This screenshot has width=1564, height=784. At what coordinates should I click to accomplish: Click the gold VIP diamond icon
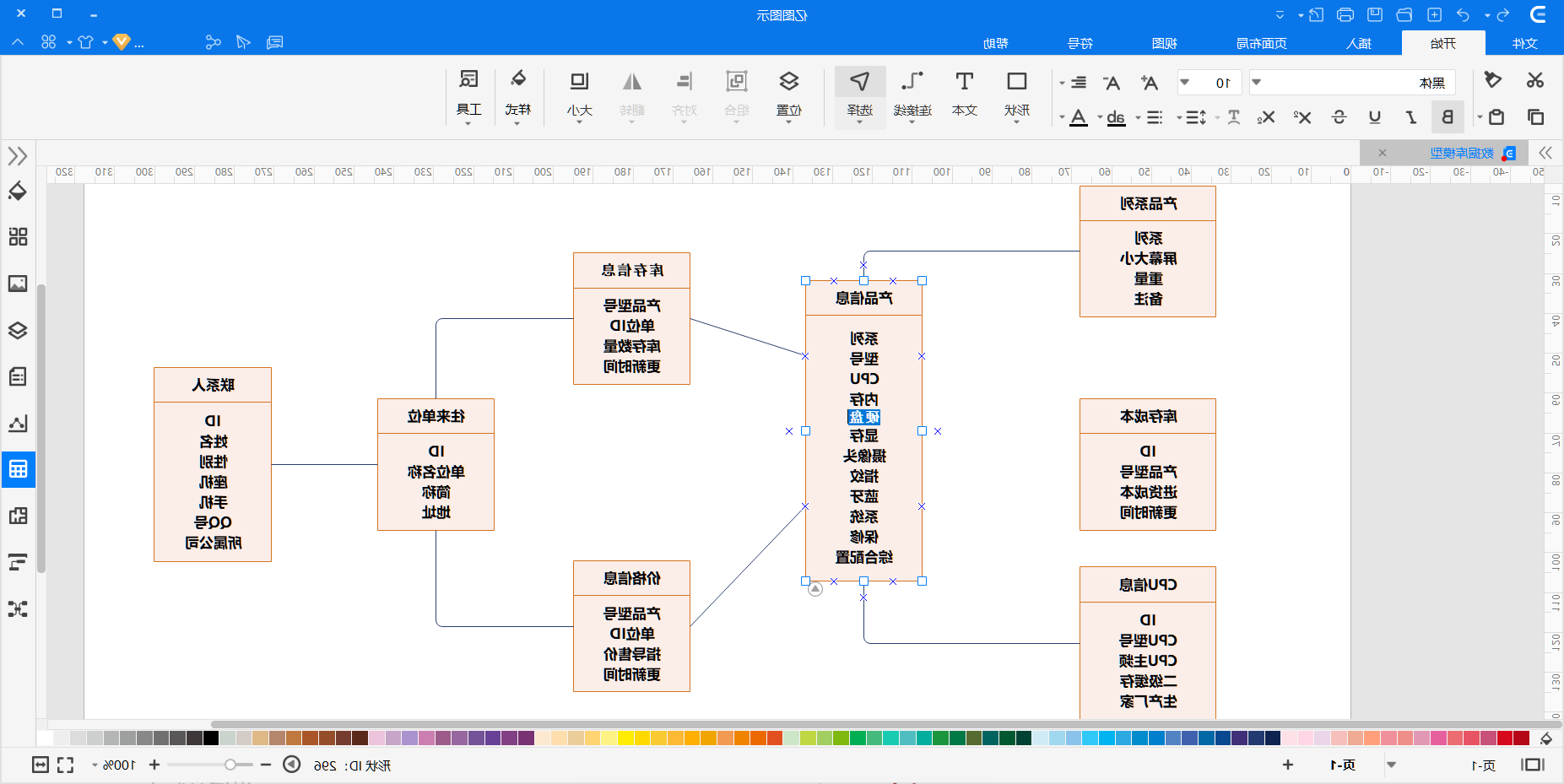coord(122,41)
